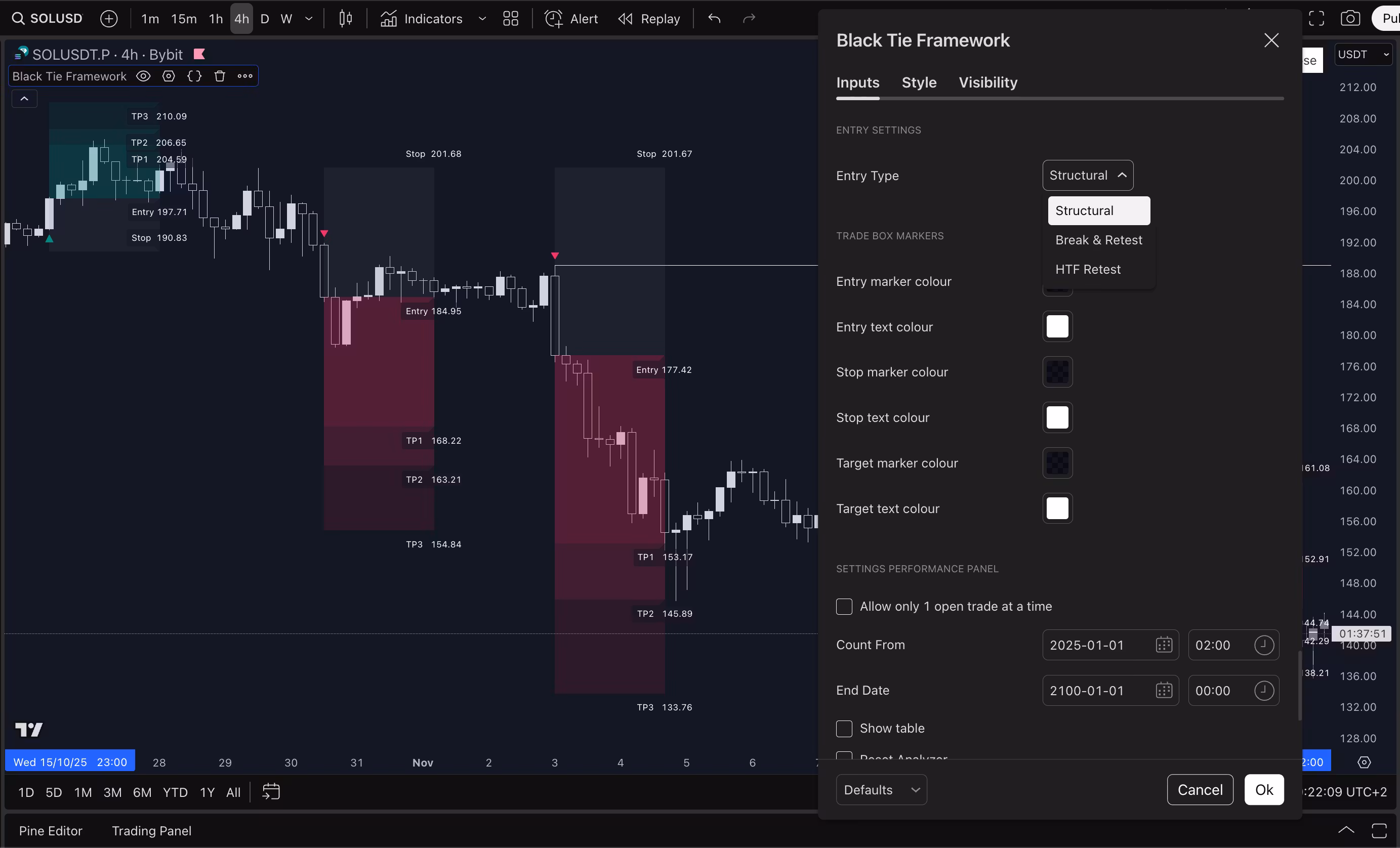
Task: Click the Cancel button
Action: pyautogui.click(x=1200, y=789)
